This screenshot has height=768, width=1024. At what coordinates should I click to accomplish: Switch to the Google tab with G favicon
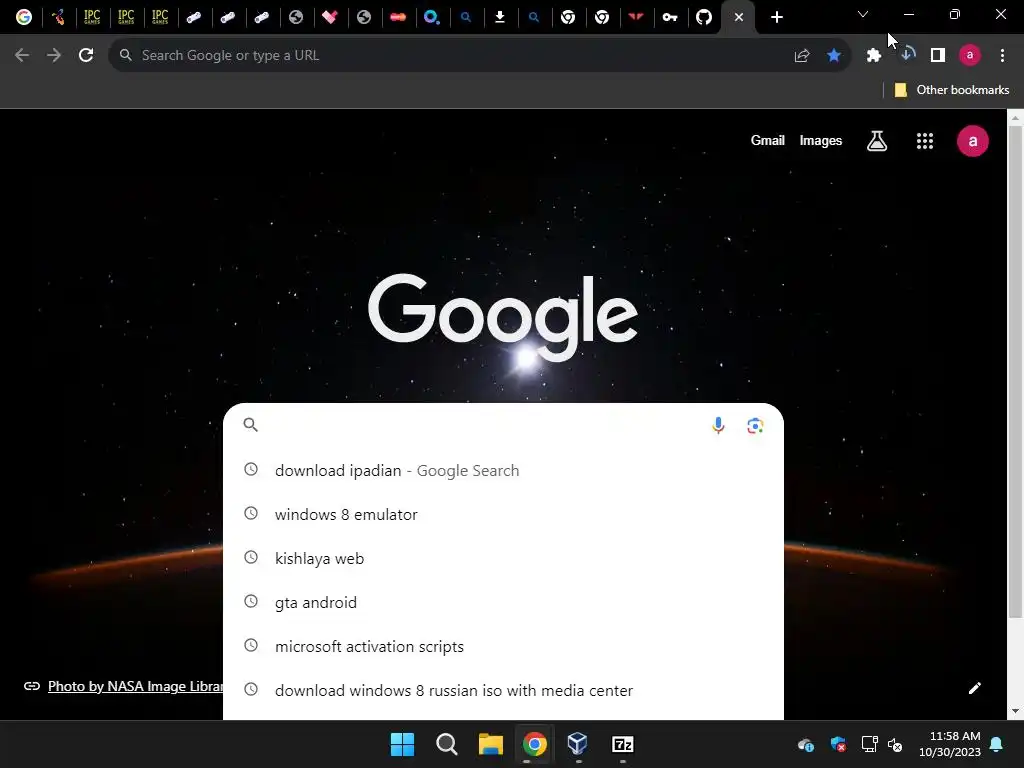24,17
